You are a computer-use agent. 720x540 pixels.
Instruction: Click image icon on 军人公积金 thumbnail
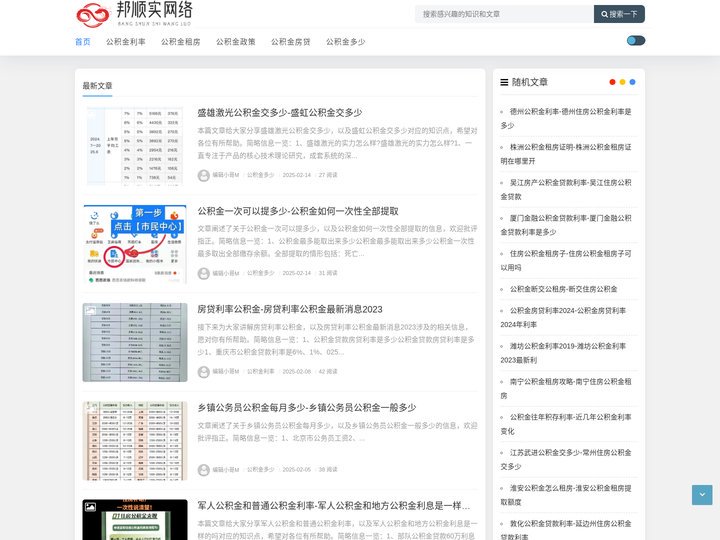(90, 507)
